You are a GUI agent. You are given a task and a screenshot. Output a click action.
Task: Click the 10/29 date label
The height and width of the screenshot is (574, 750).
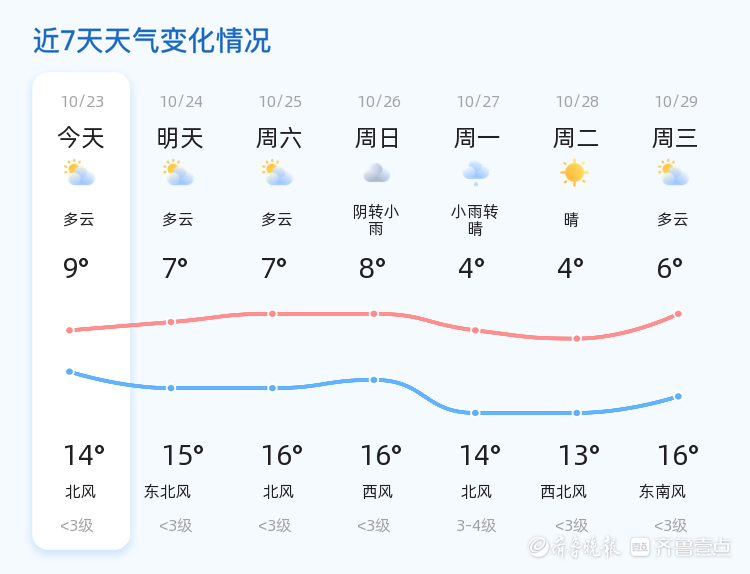(x=676, y=102)
